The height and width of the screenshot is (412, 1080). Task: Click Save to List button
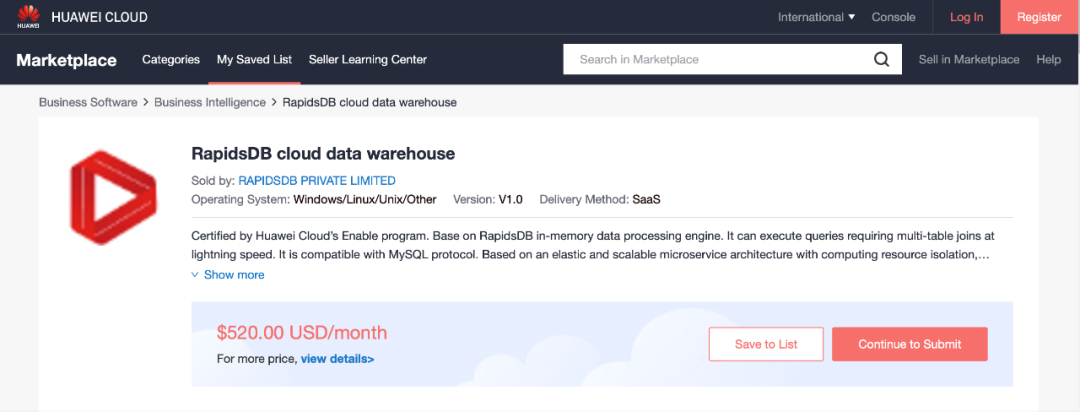(x=766, y=344)
